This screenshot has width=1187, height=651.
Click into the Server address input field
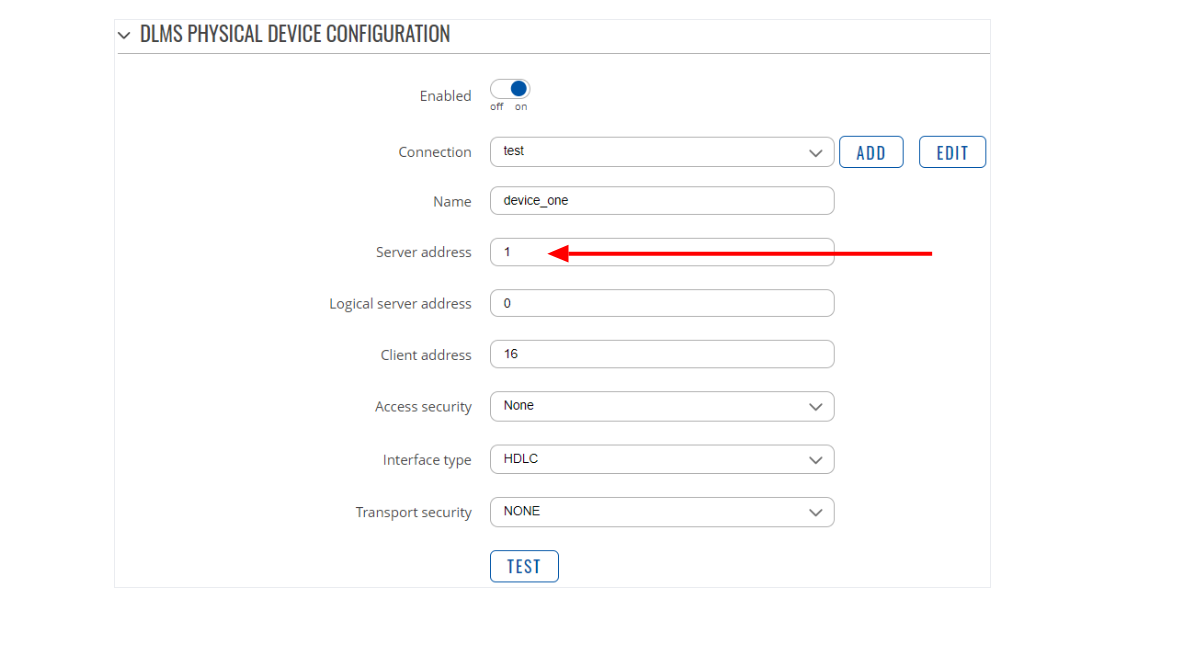[x=661, y=252]
